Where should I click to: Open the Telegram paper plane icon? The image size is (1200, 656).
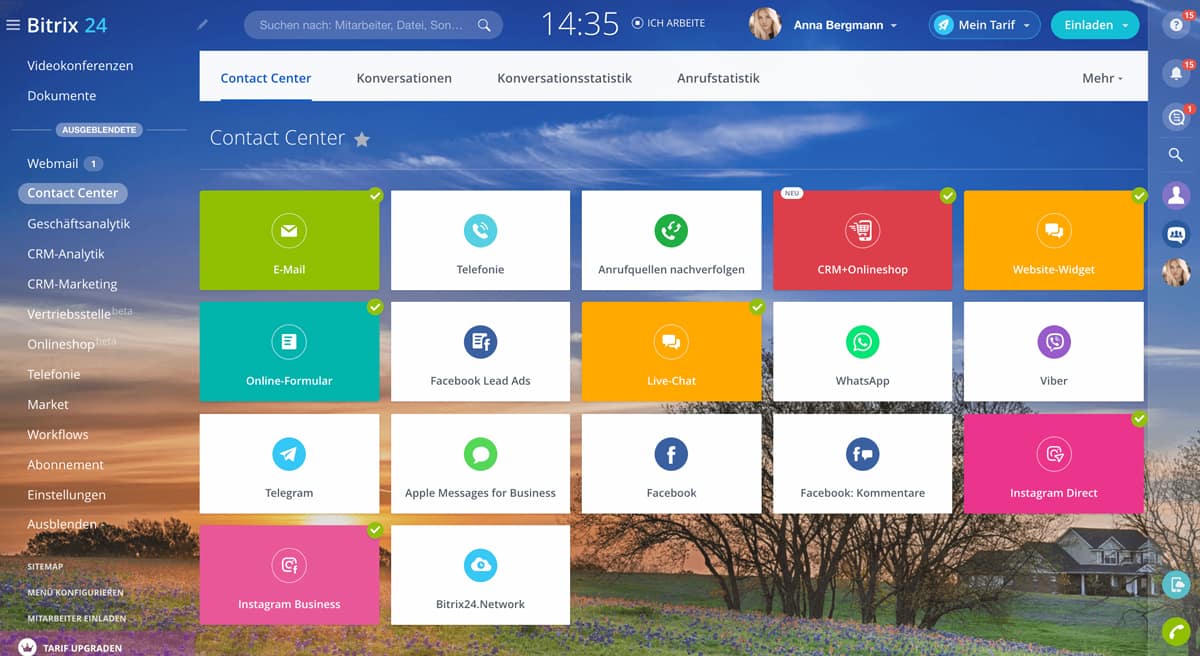point(289,454)
